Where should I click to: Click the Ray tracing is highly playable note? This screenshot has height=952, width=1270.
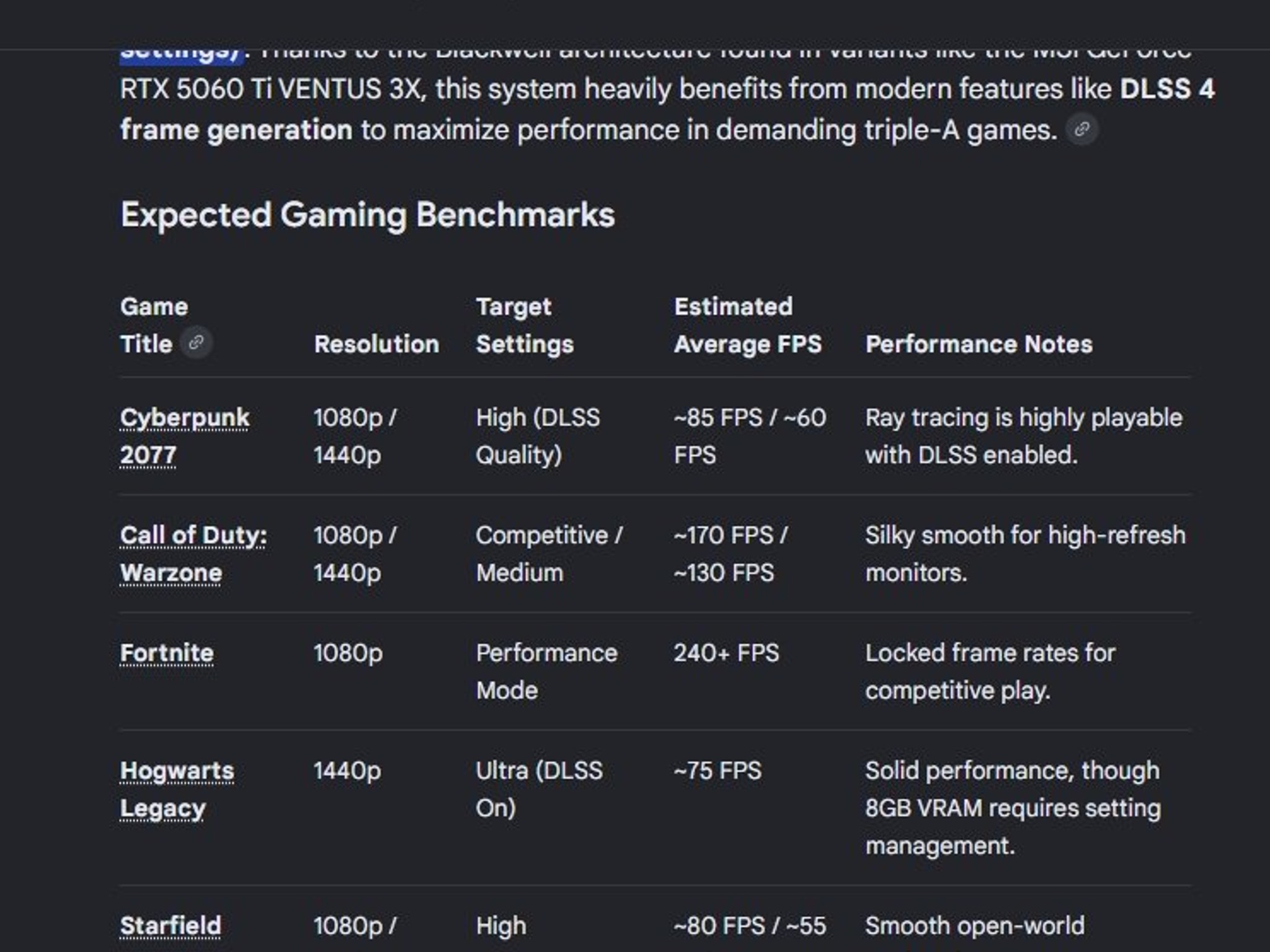(1024, 436)
